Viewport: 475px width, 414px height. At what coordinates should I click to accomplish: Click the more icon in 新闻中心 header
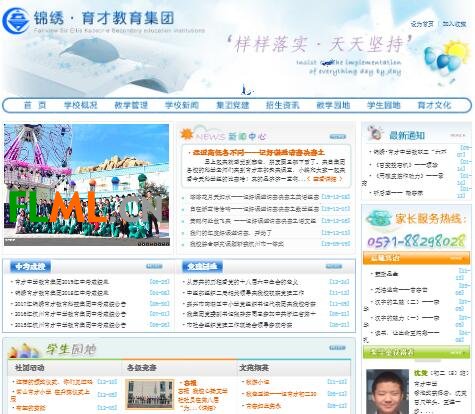pyautogui.click(x=338, y=137)
